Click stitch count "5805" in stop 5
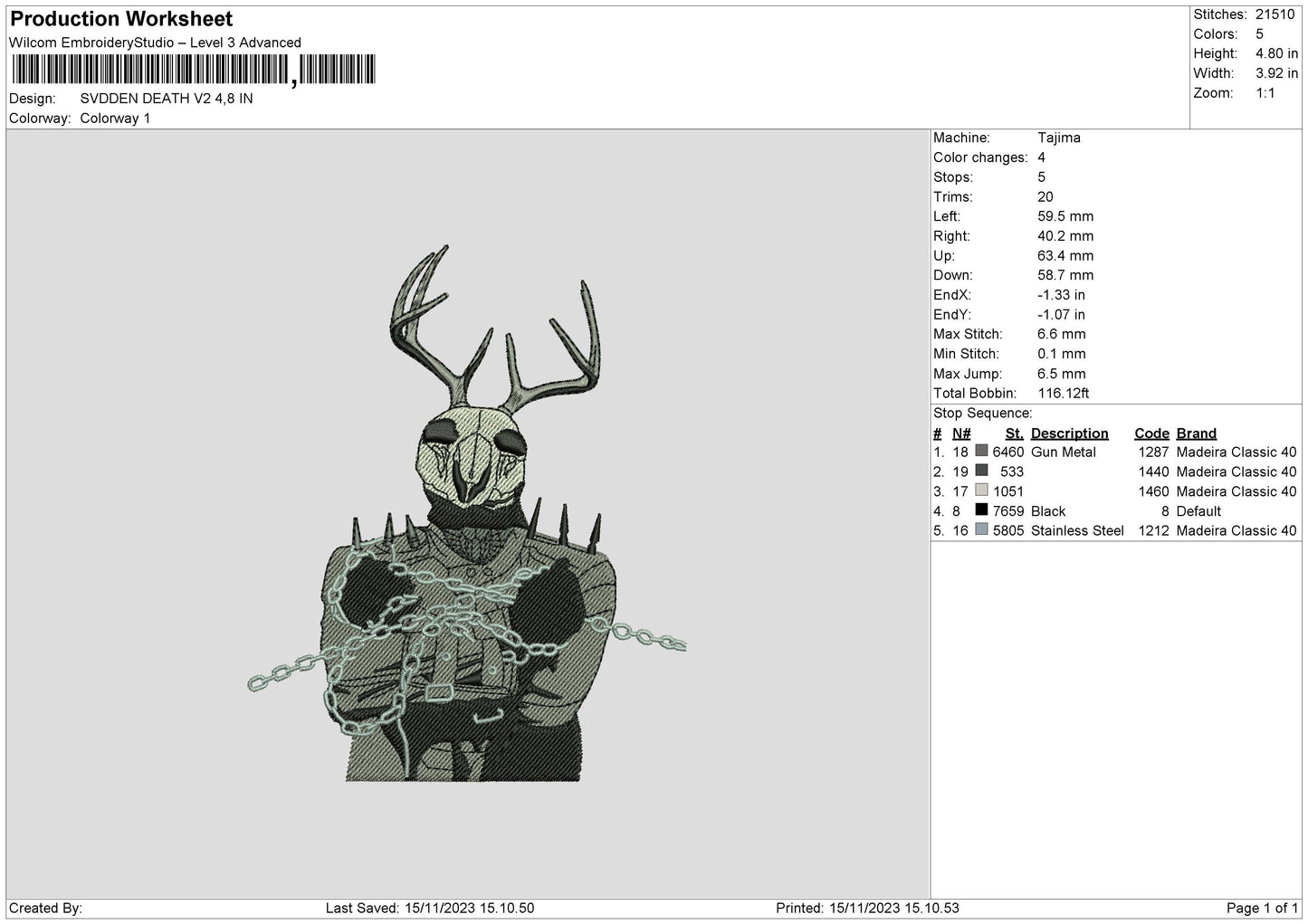Viewport: 1308px width, 924px height. click(1008, 531)
